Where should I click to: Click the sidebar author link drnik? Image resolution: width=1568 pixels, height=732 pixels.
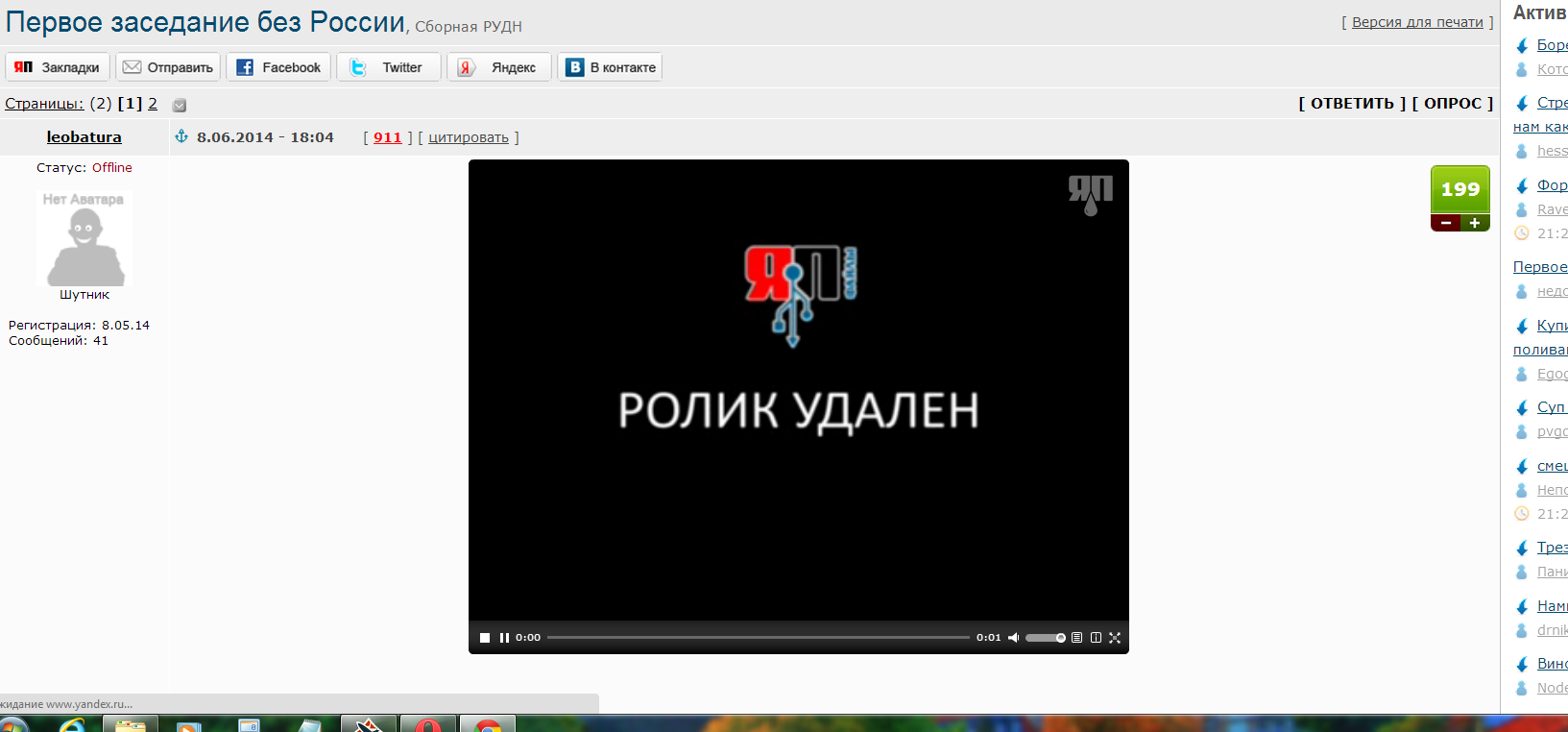click(1552, 630)
